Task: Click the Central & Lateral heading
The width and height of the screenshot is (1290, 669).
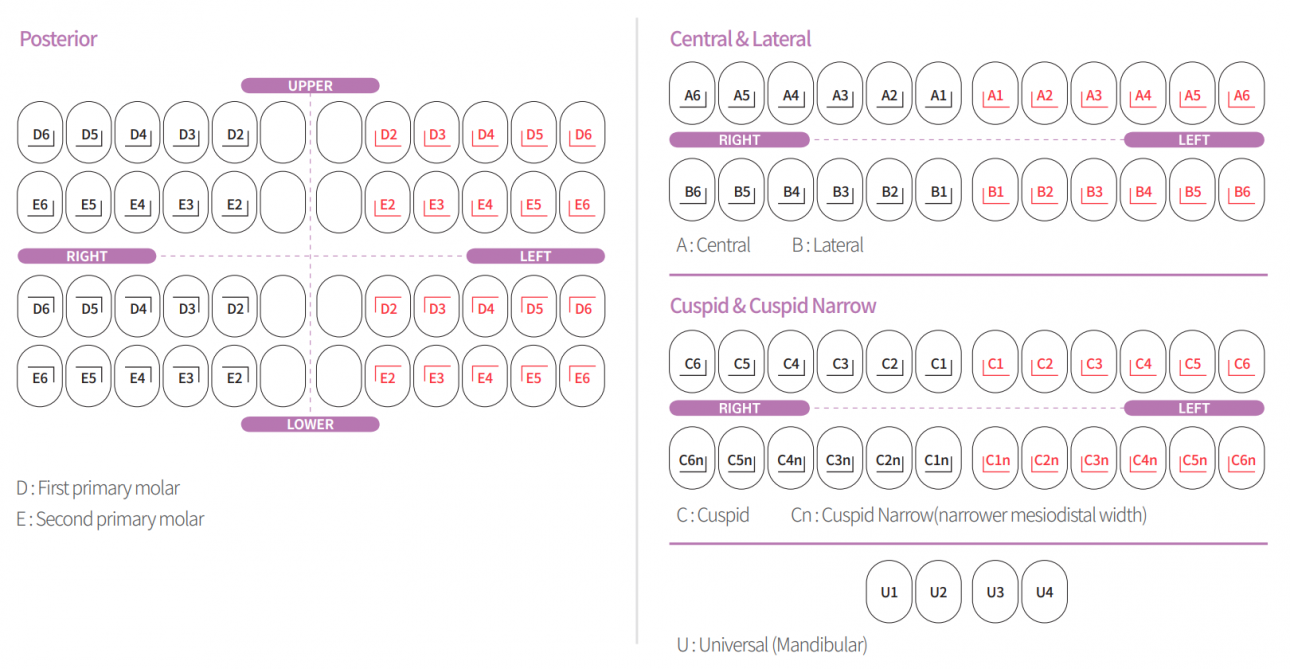Action: (740, 39)
